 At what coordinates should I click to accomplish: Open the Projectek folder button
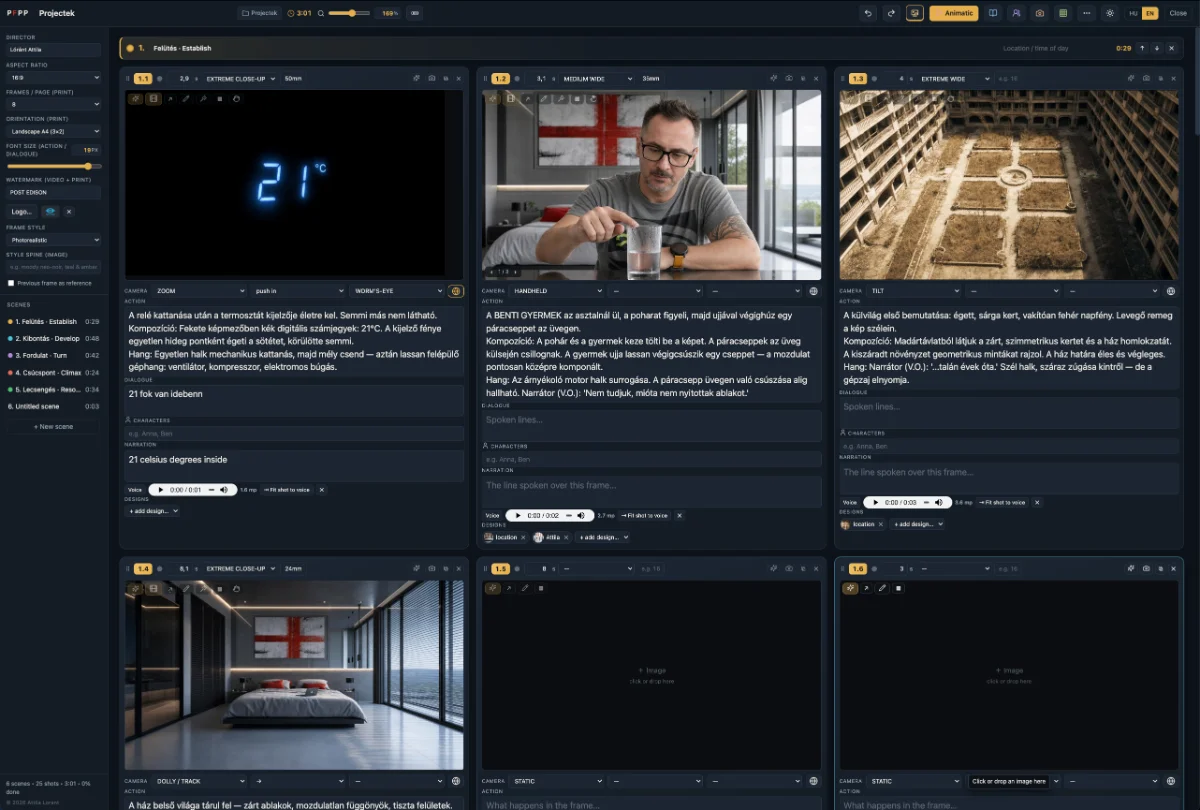[x=260, y=13]
